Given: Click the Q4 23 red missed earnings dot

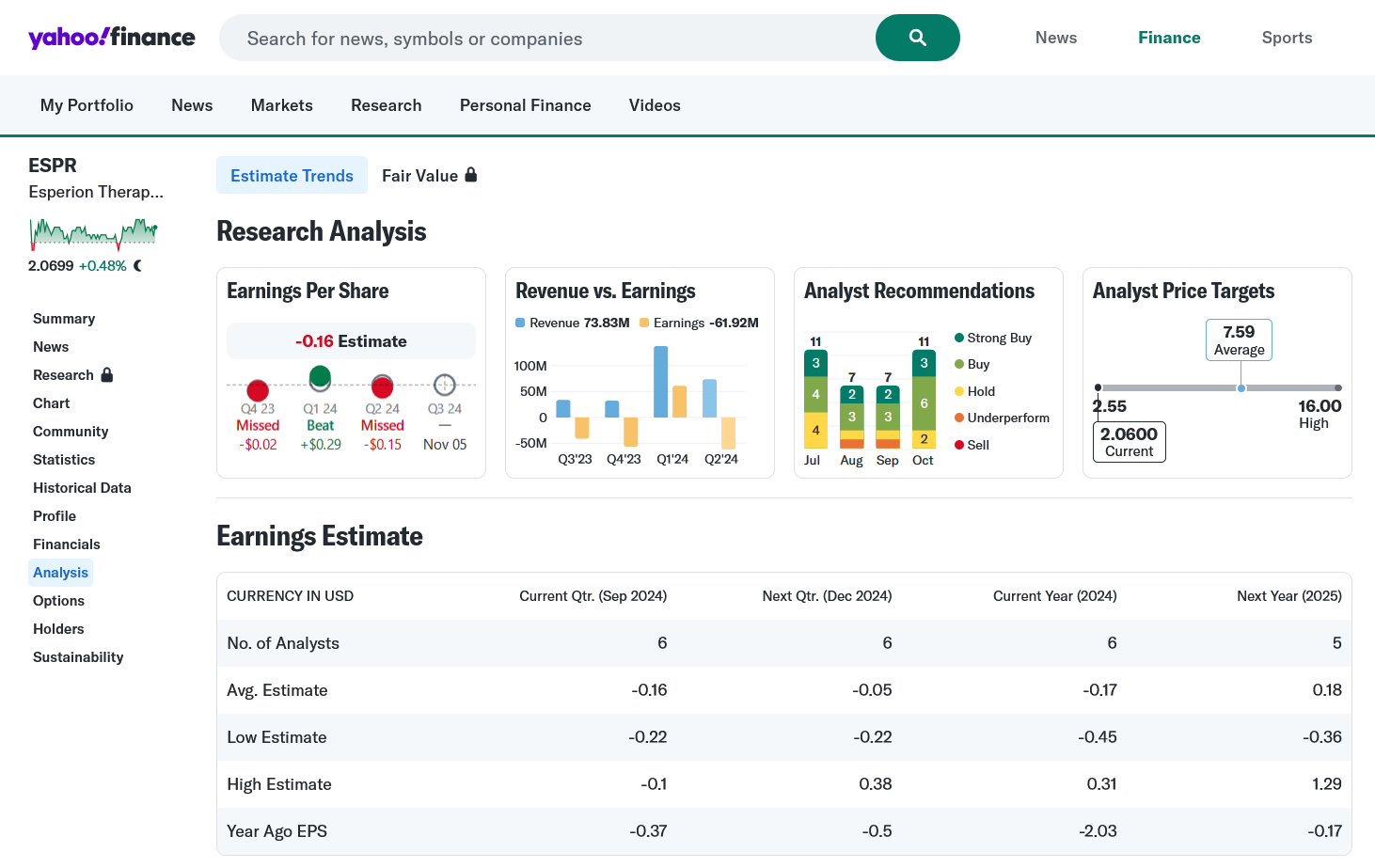Looking at the screenshot, I should [x=258, y=389].
